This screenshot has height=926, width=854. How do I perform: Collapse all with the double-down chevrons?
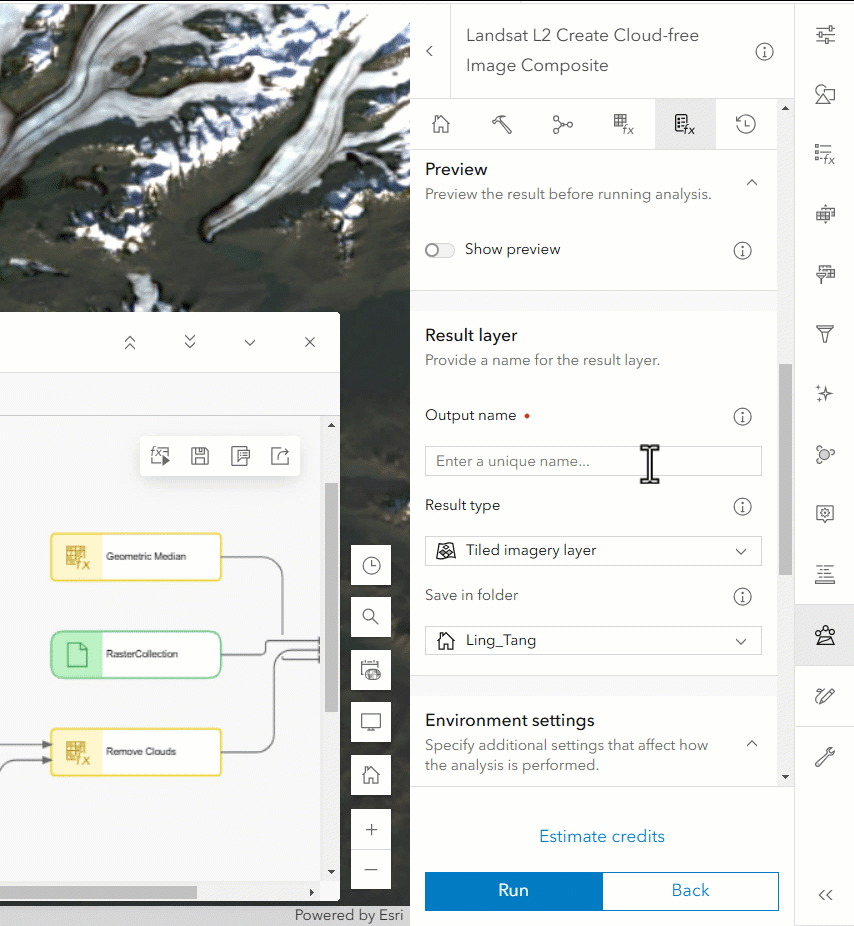190,342
